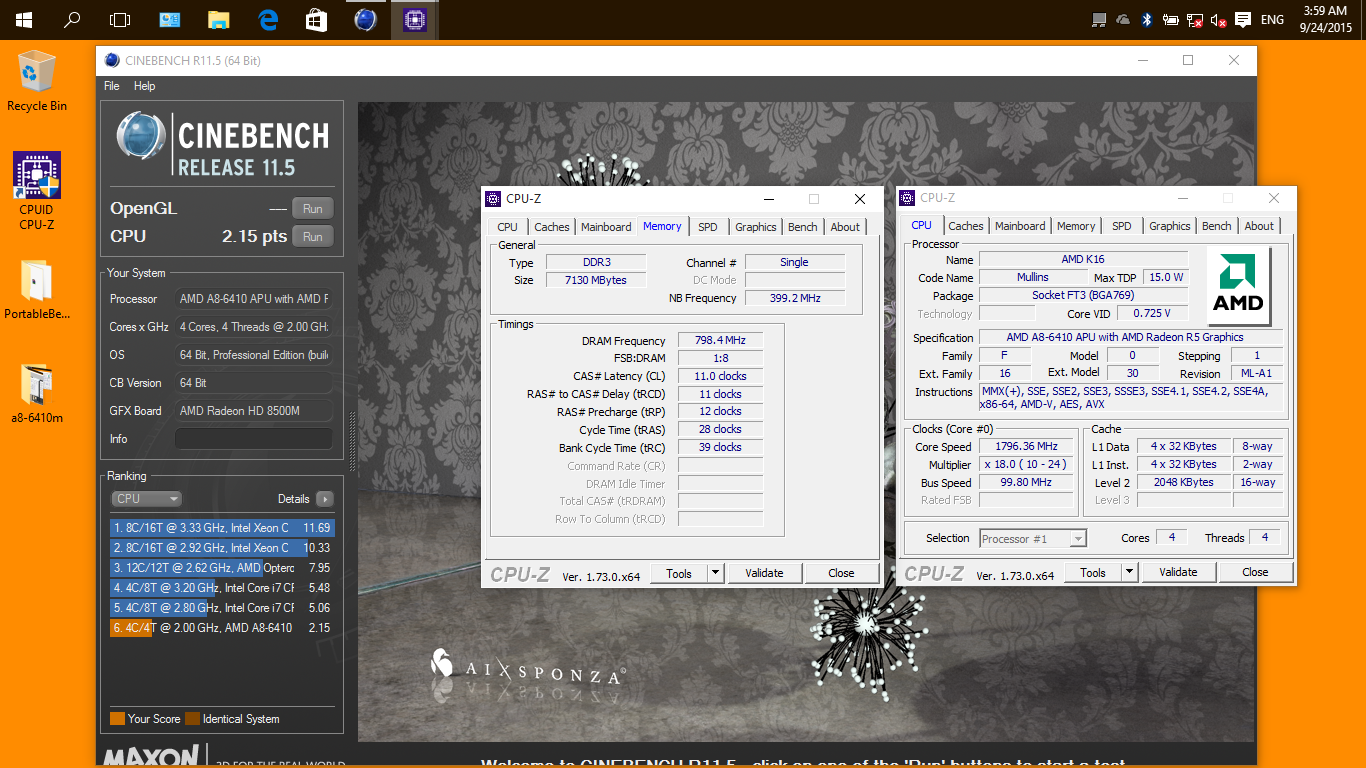Open the Cinebench File menu
1366x768 pixels.
112,86
